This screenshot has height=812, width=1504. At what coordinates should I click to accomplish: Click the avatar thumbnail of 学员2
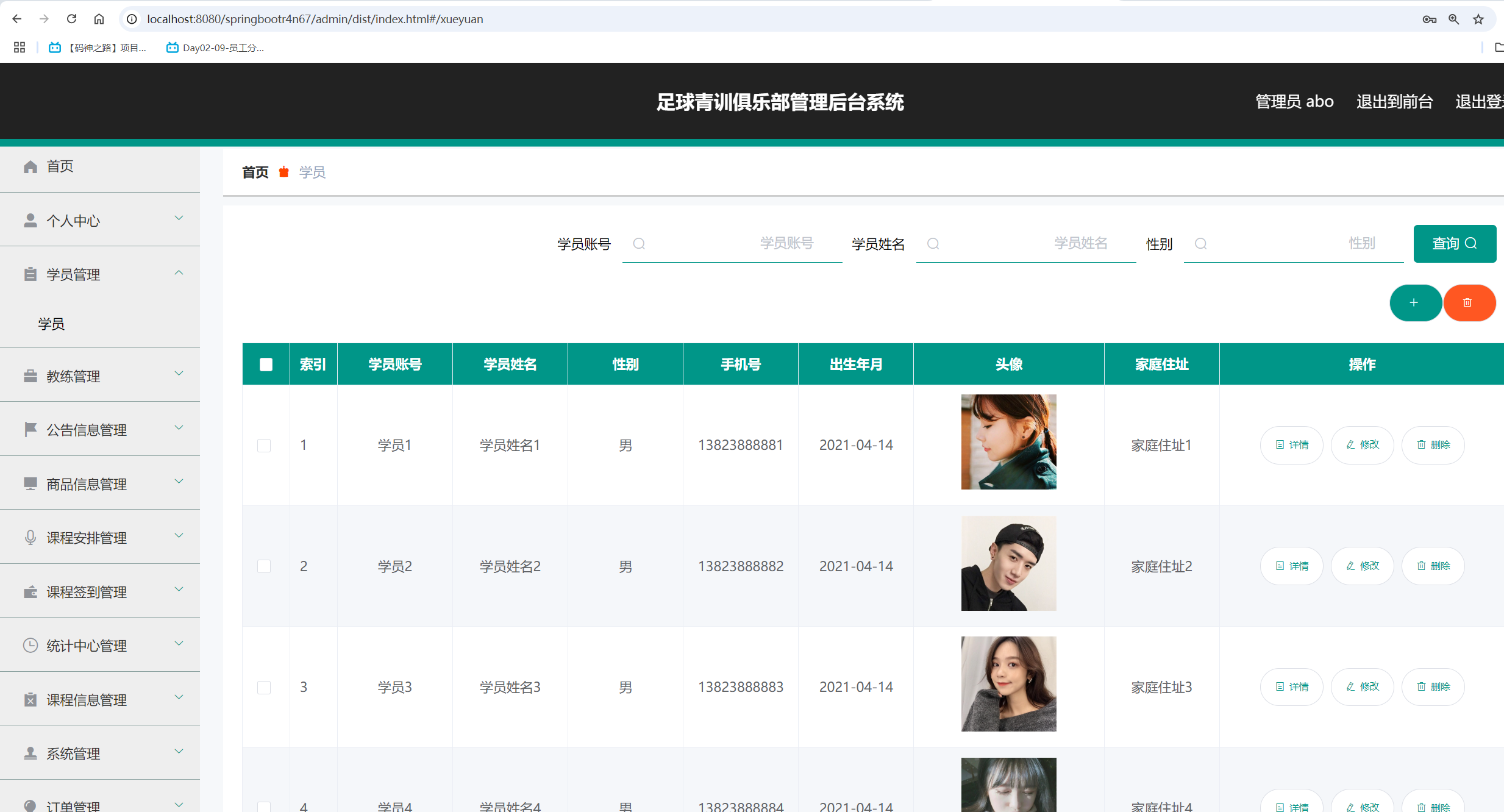tap(1008, 564)
